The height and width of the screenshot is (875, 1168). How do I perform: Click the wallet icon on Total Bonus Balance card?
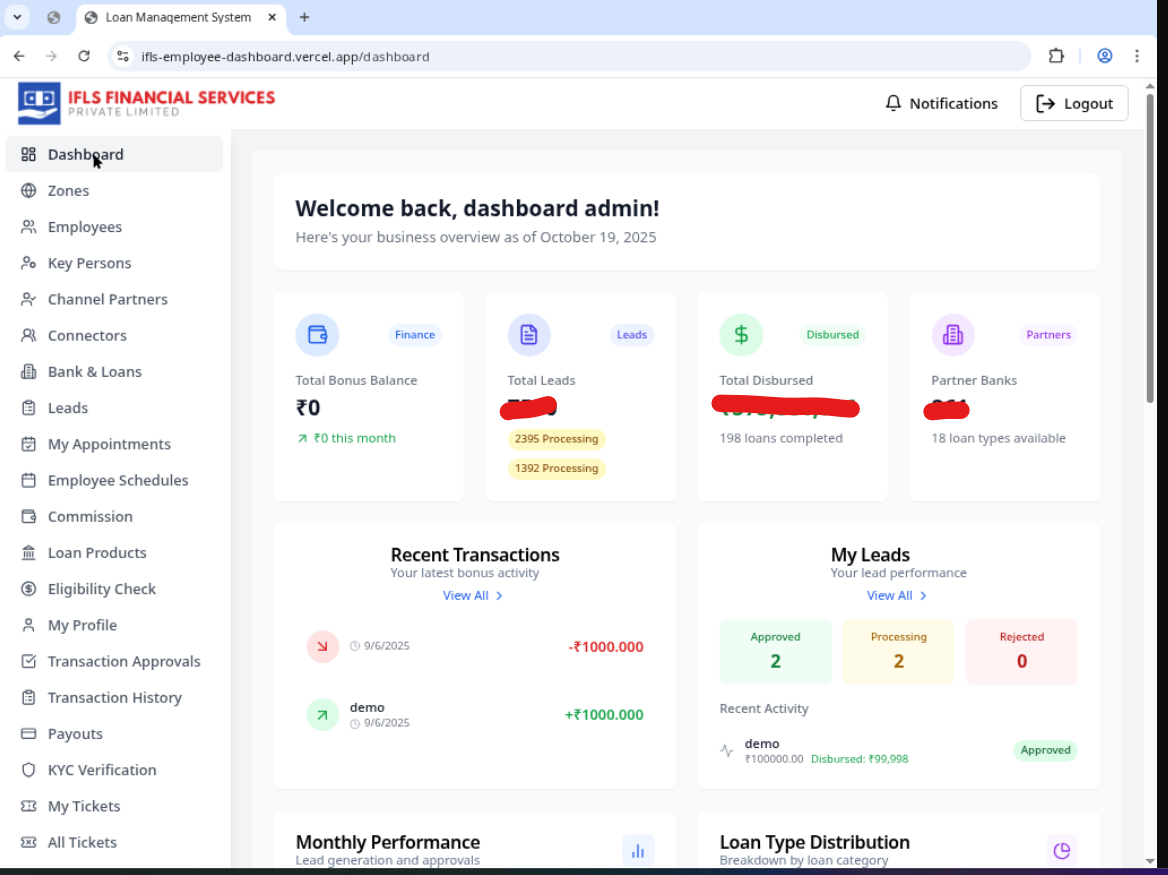tap(317, 335)
